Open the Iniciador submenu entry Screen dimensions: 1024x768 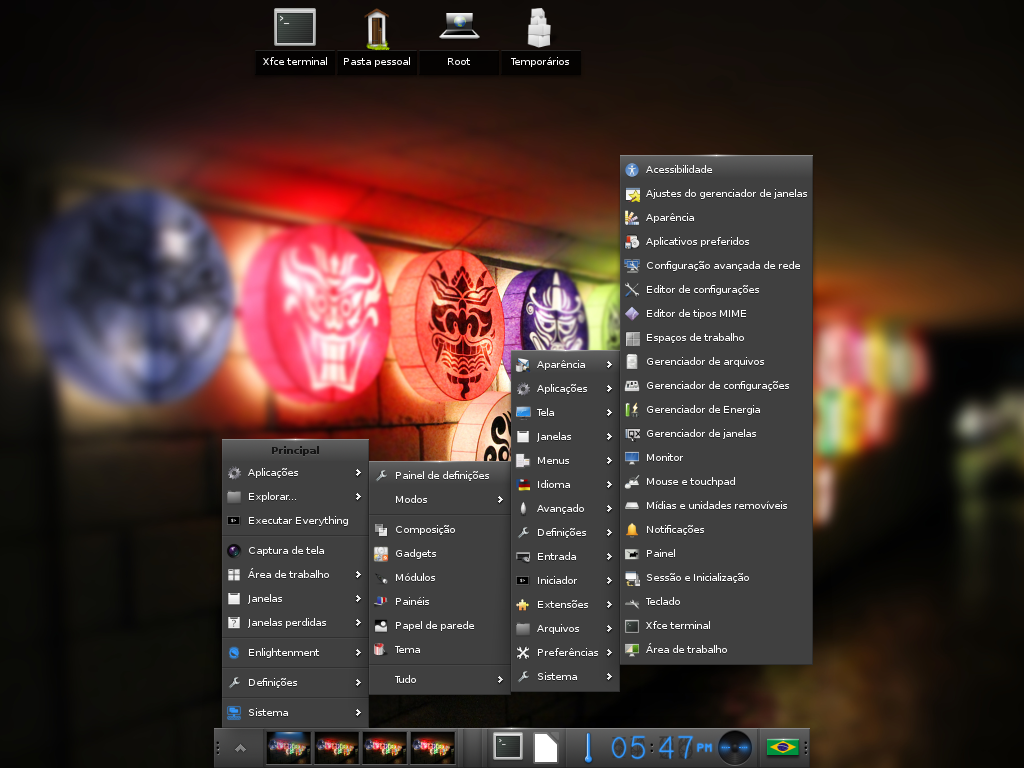point(565,581)
